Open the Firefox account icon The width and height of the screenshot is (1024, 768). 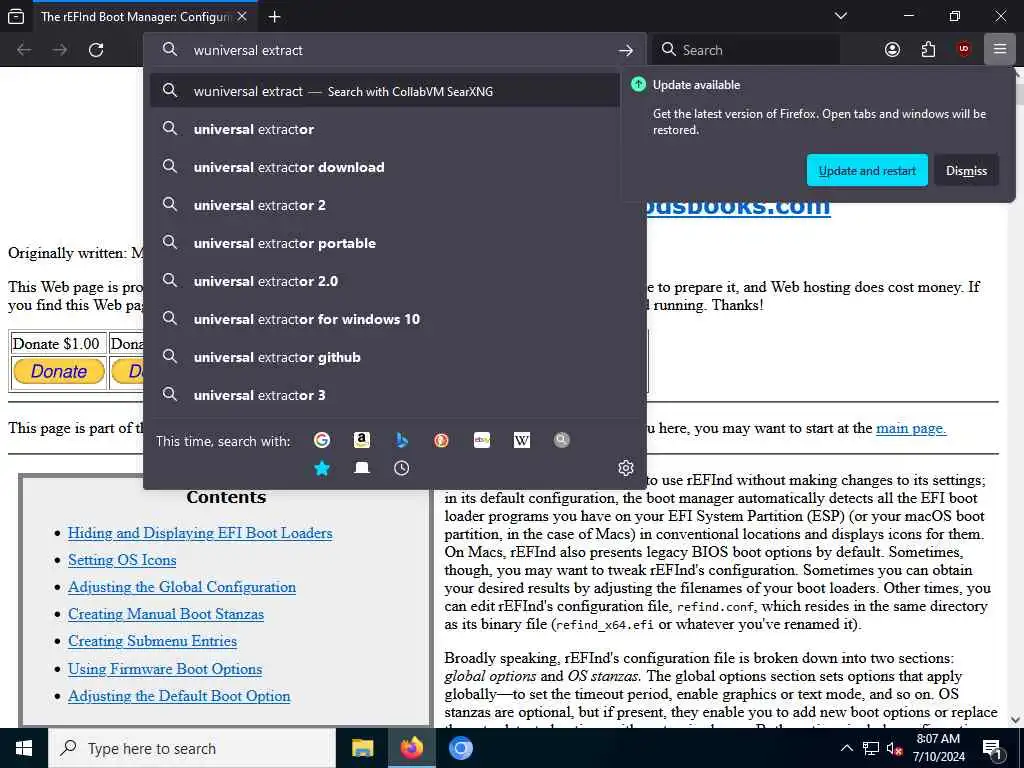point(892,50)
